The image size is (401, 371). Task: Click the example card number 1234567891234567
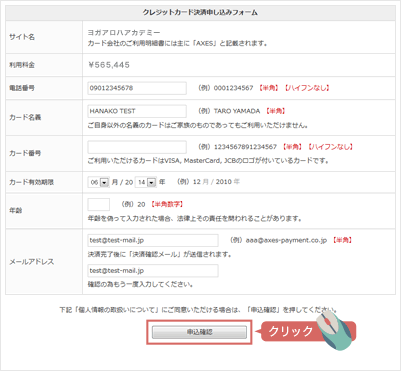[x=245, y=147]
